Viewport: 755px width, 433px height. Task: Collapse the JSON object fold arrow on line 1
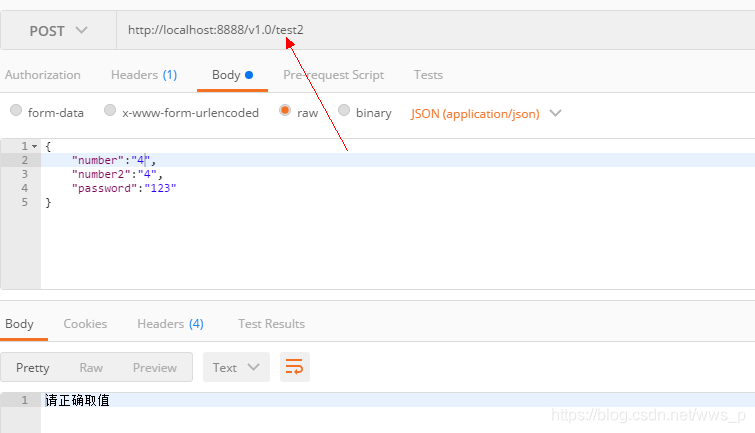coord(35,146)
